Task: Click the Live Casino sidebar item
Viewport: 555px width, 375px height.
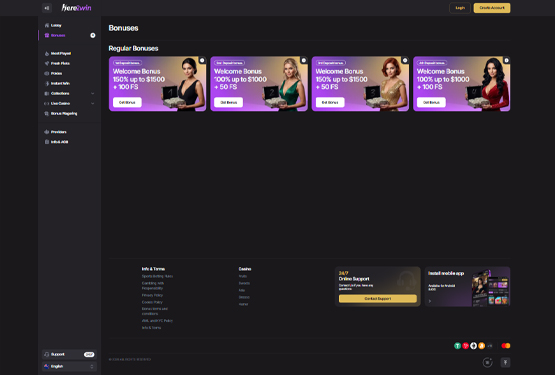Action: point(61,103)
